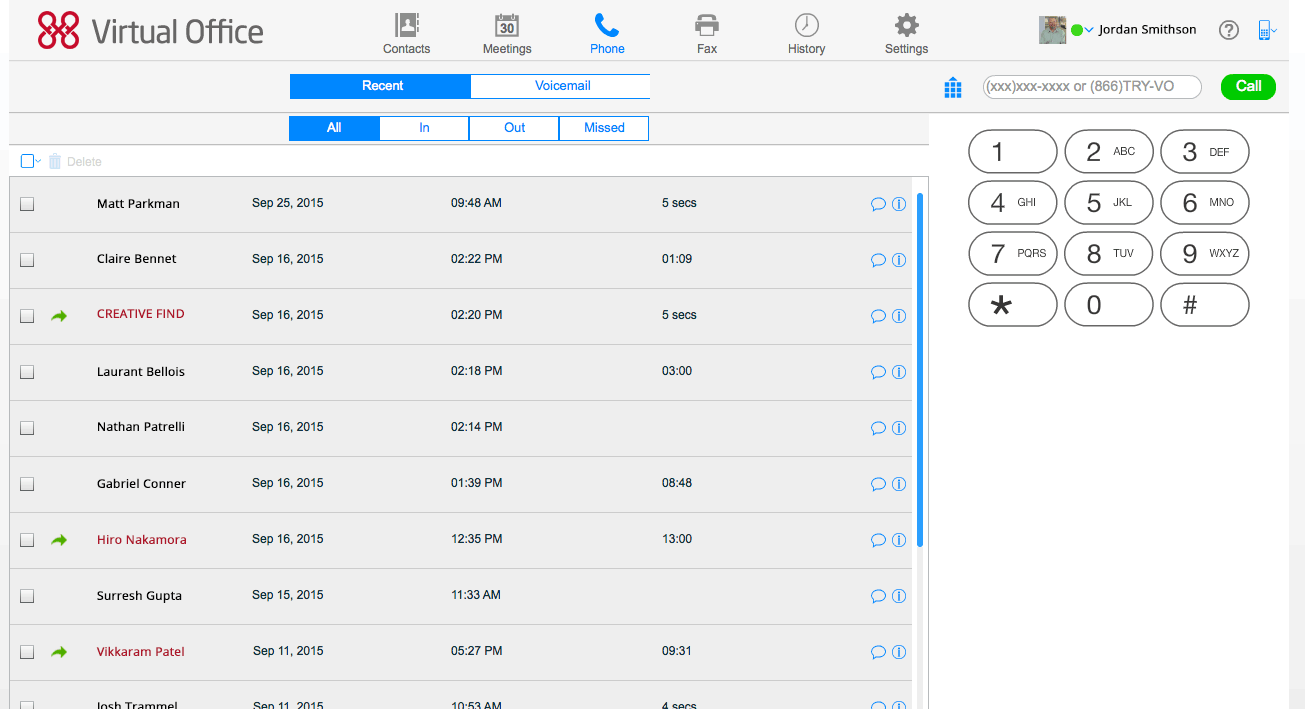Select the checkbox for Hiro Nakamora

tap(27, 540)
